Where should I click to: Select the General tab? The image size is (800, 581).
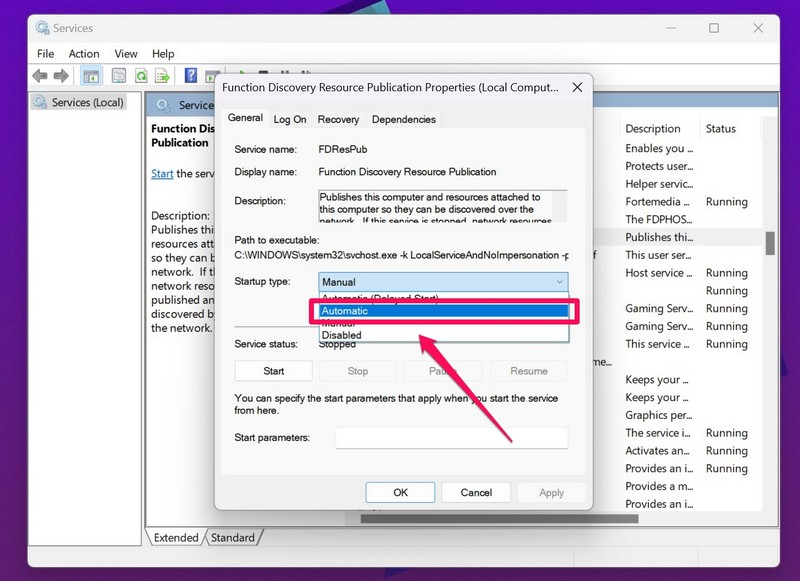245,118
